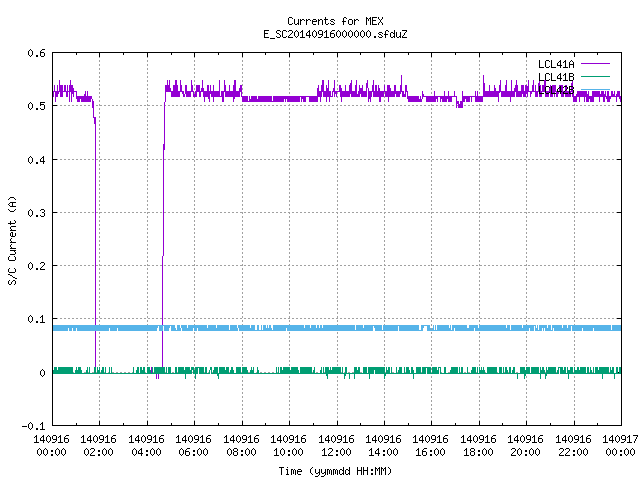Click the green LCL41B legend line sample

click(x=595, y=76)
